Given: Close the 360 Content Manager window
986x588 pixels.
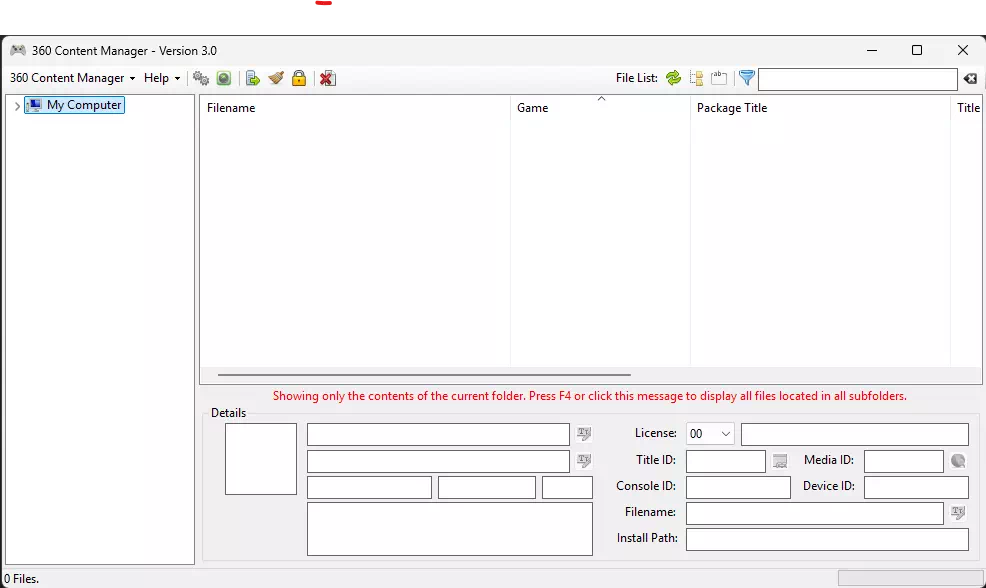Looking at the screenshot, I should pyautogui.click(x=963, y=50).
